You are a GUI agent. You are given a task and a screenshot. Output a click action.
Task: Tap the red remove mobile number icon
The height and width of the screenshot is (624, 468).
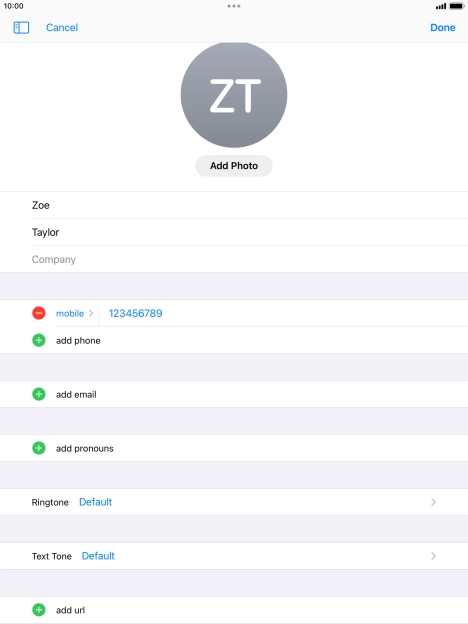point(39,313)
